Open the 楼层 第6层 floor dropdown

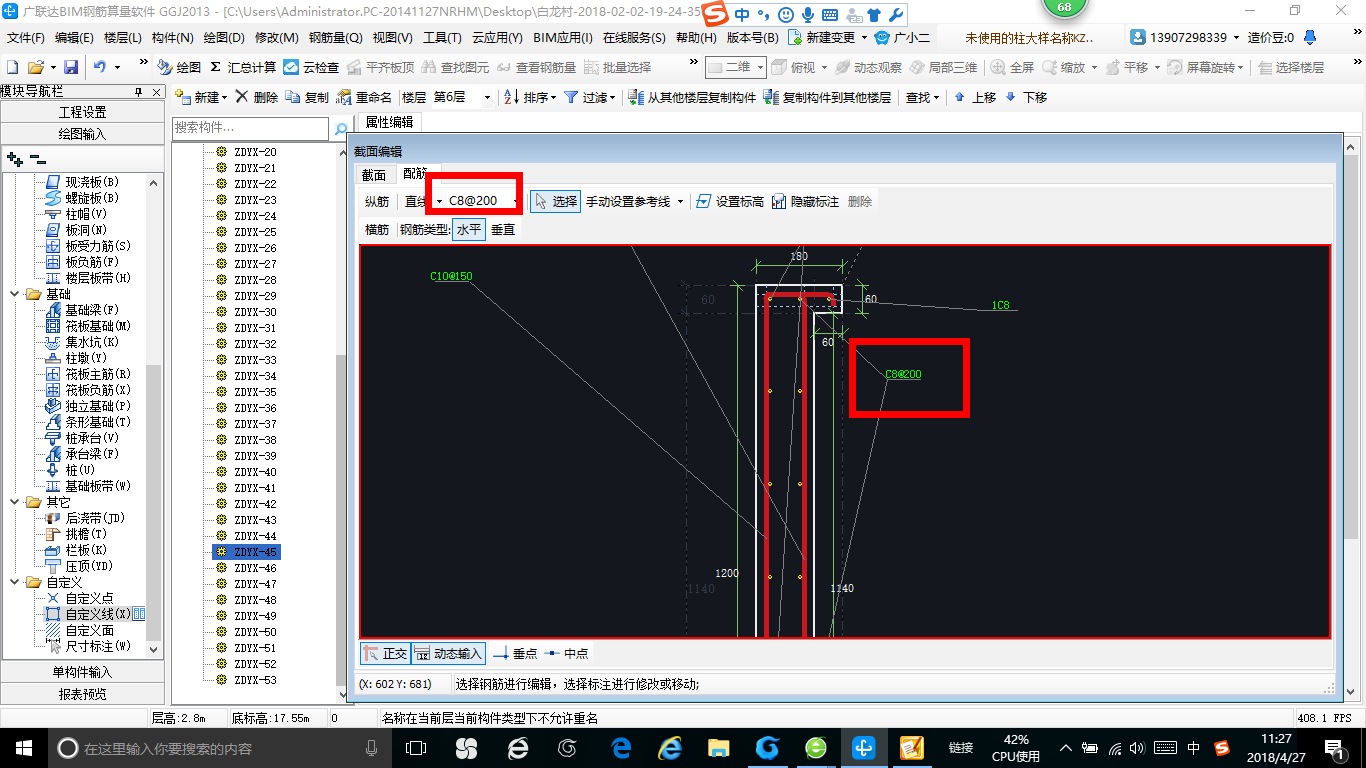pos(487,97)
